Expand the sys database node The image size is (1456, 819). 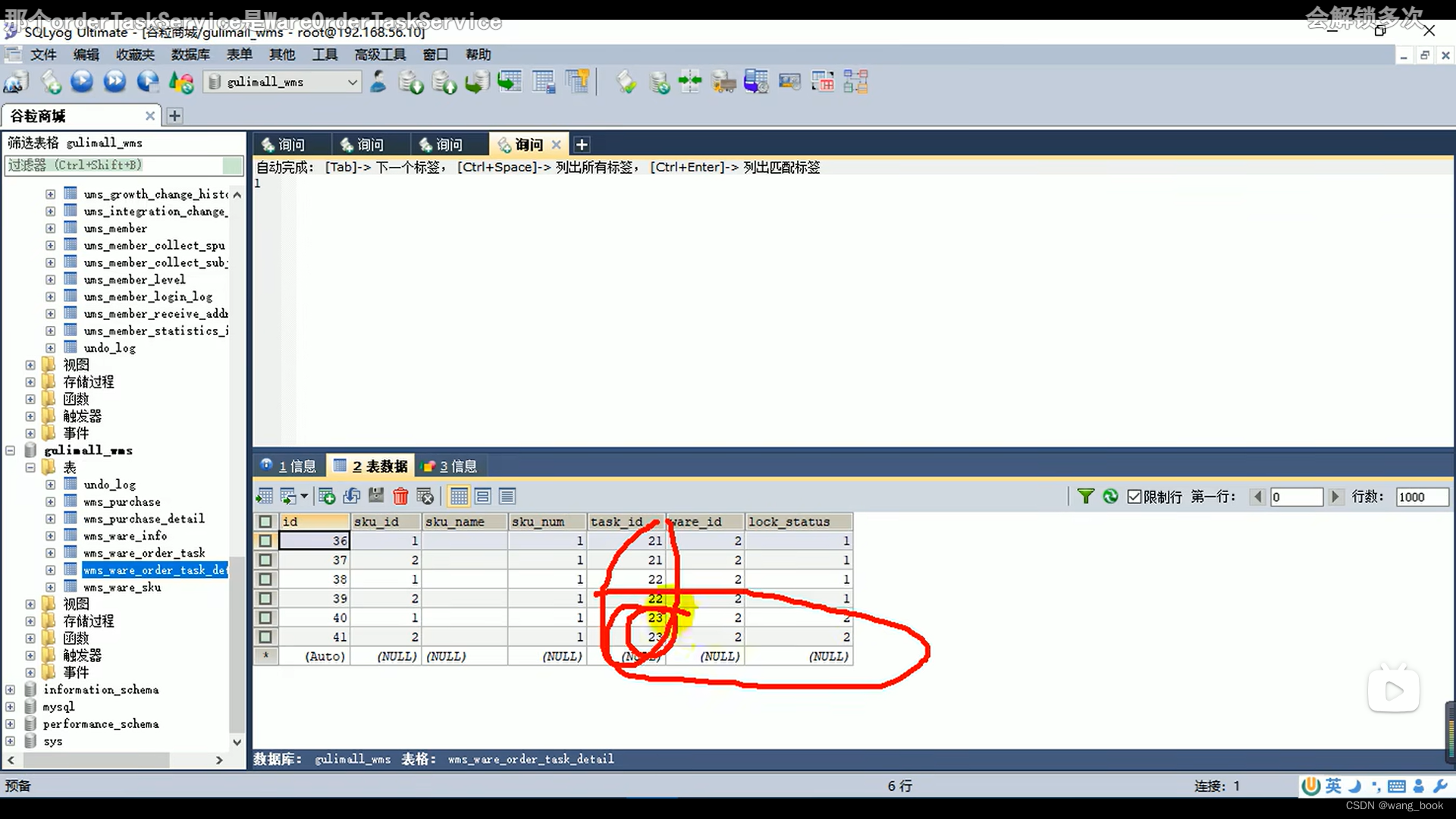point(11,742)
